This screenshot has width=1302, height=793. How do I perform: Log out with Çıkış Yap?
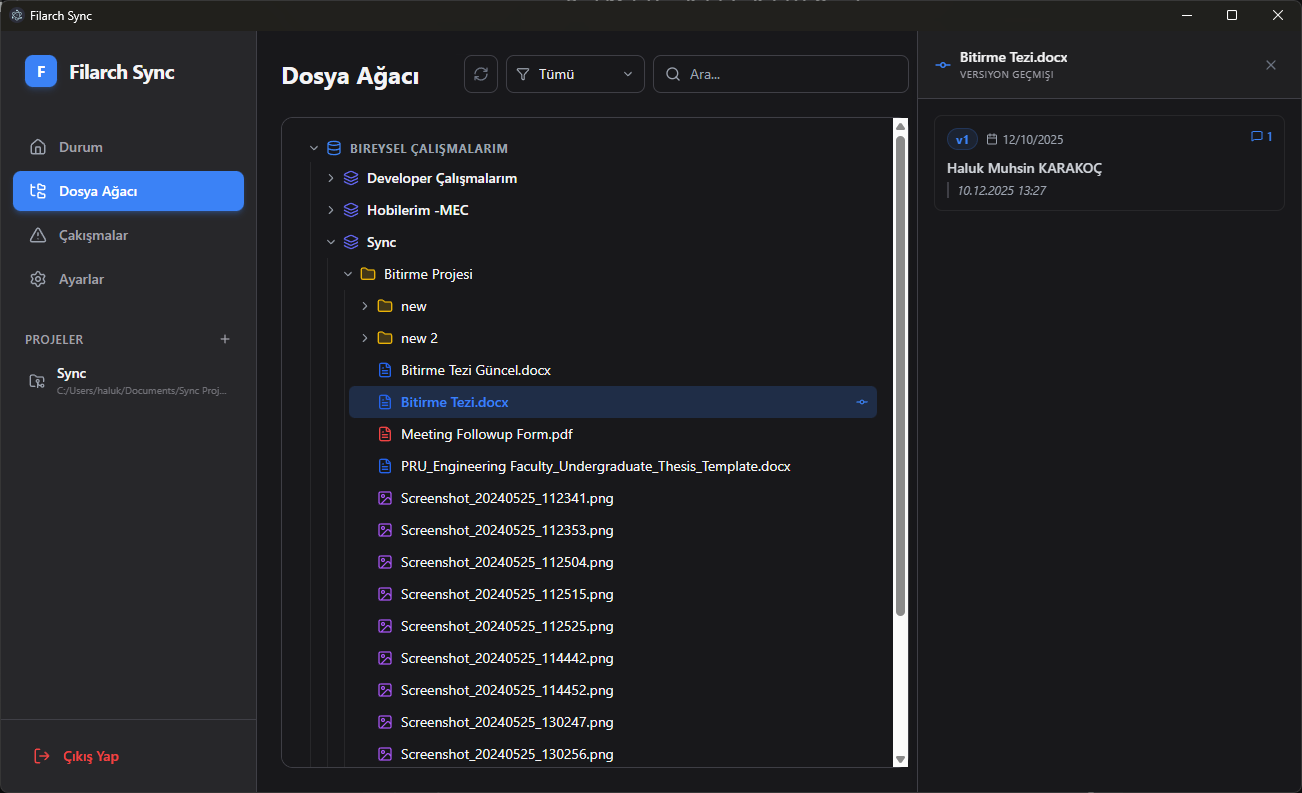[x=128, y=756]
